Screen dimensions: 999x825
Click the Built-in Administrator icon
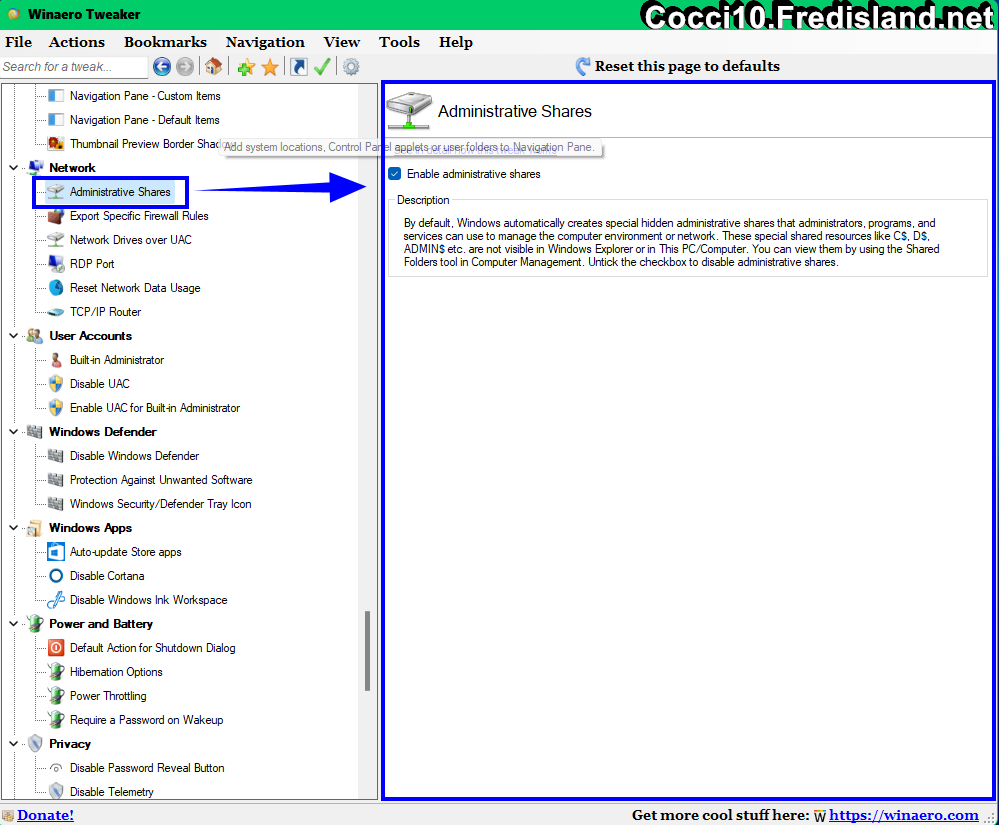[56, 360]
